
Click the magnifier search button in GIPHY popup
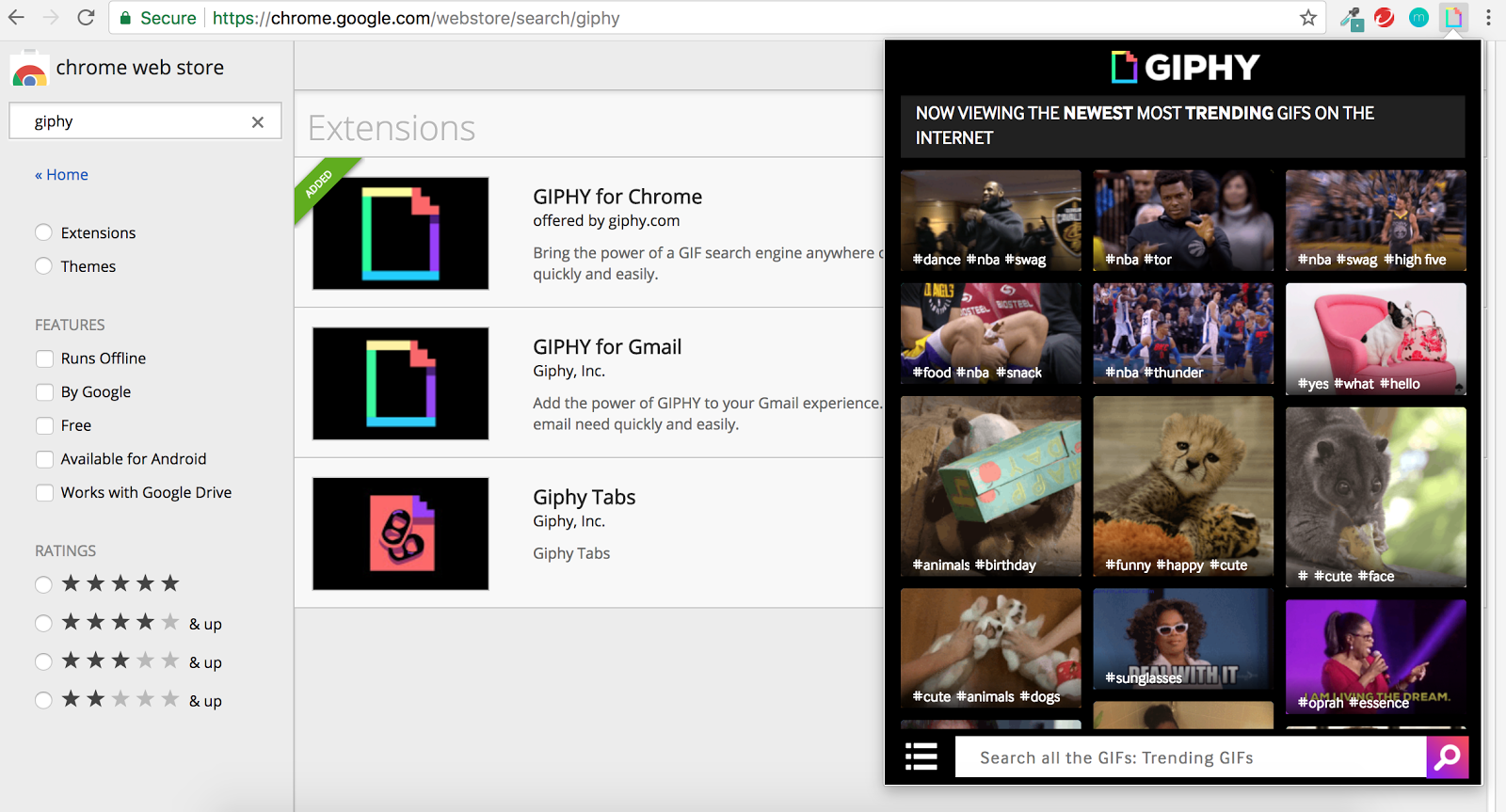1448,756
